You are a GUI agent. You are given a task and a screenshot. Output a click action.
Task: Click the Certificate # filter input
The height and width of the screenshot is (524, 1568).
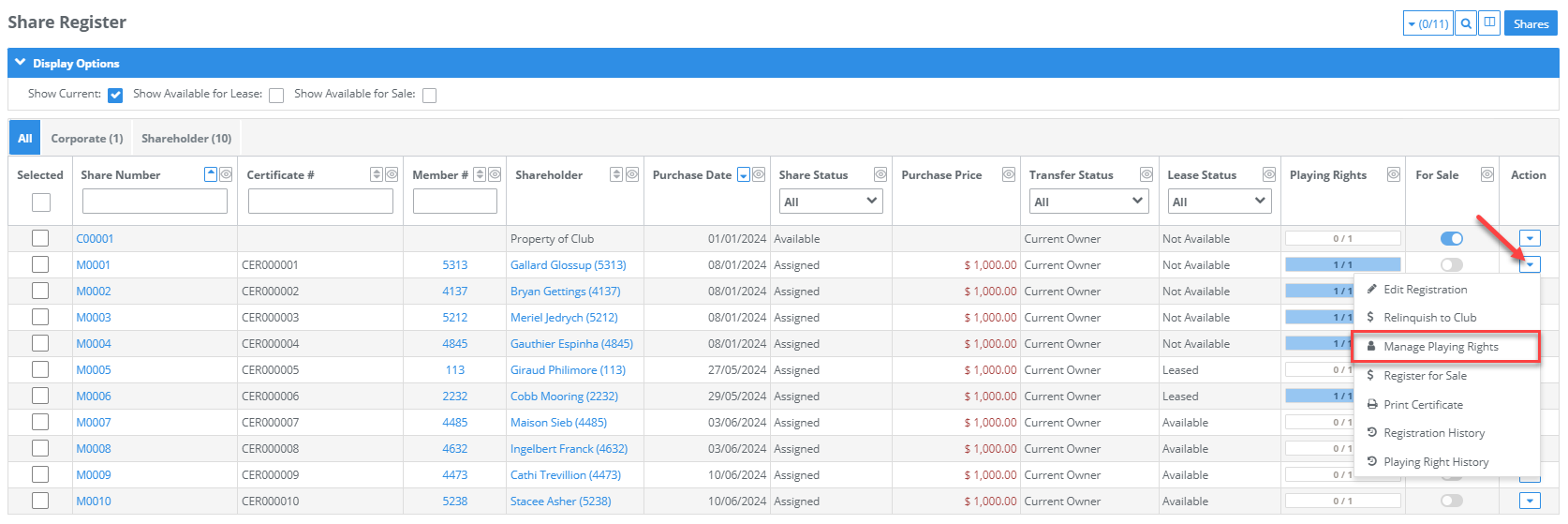tap(320, 201)
